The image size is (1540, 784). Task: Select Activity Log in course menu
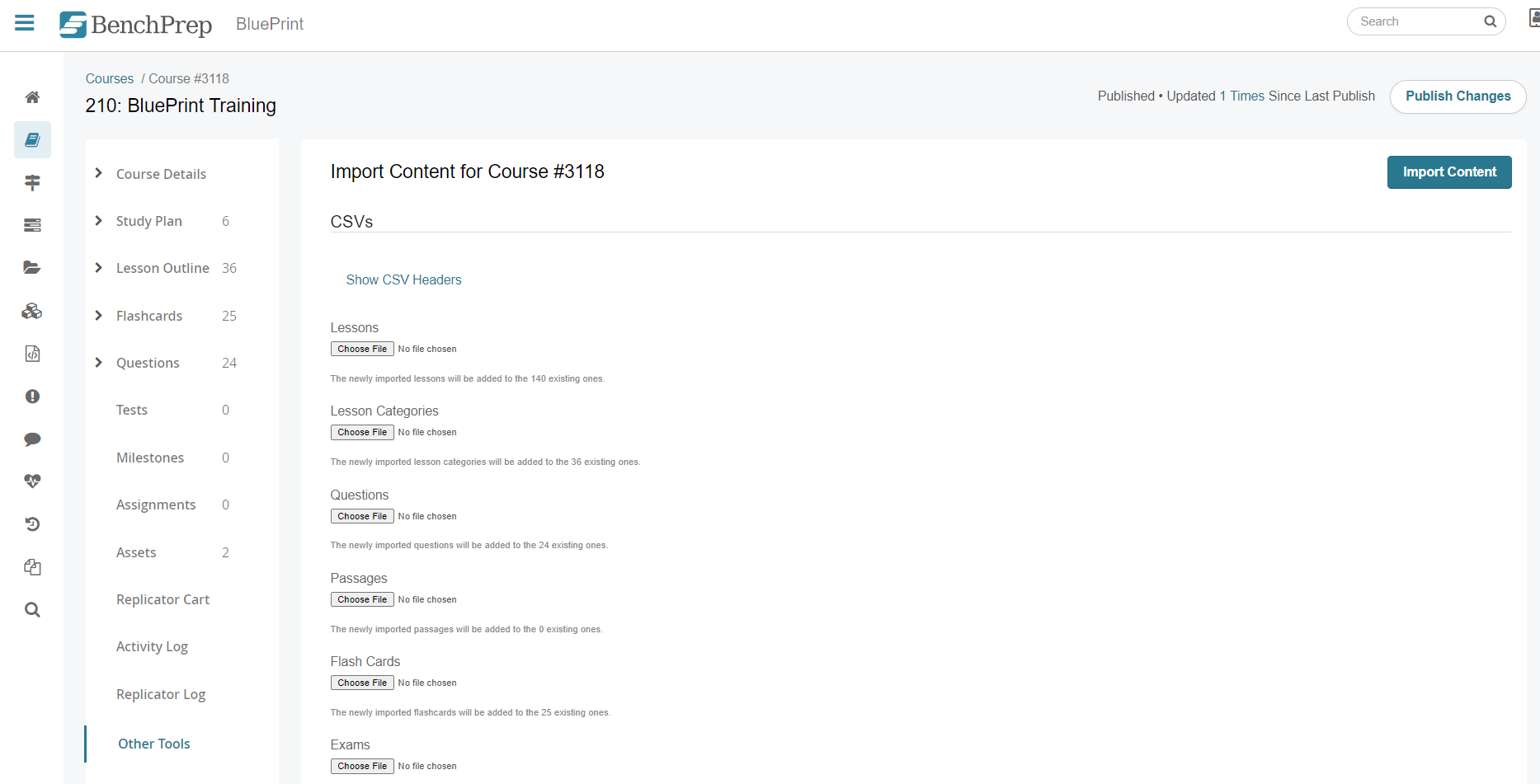coord(152,646)
